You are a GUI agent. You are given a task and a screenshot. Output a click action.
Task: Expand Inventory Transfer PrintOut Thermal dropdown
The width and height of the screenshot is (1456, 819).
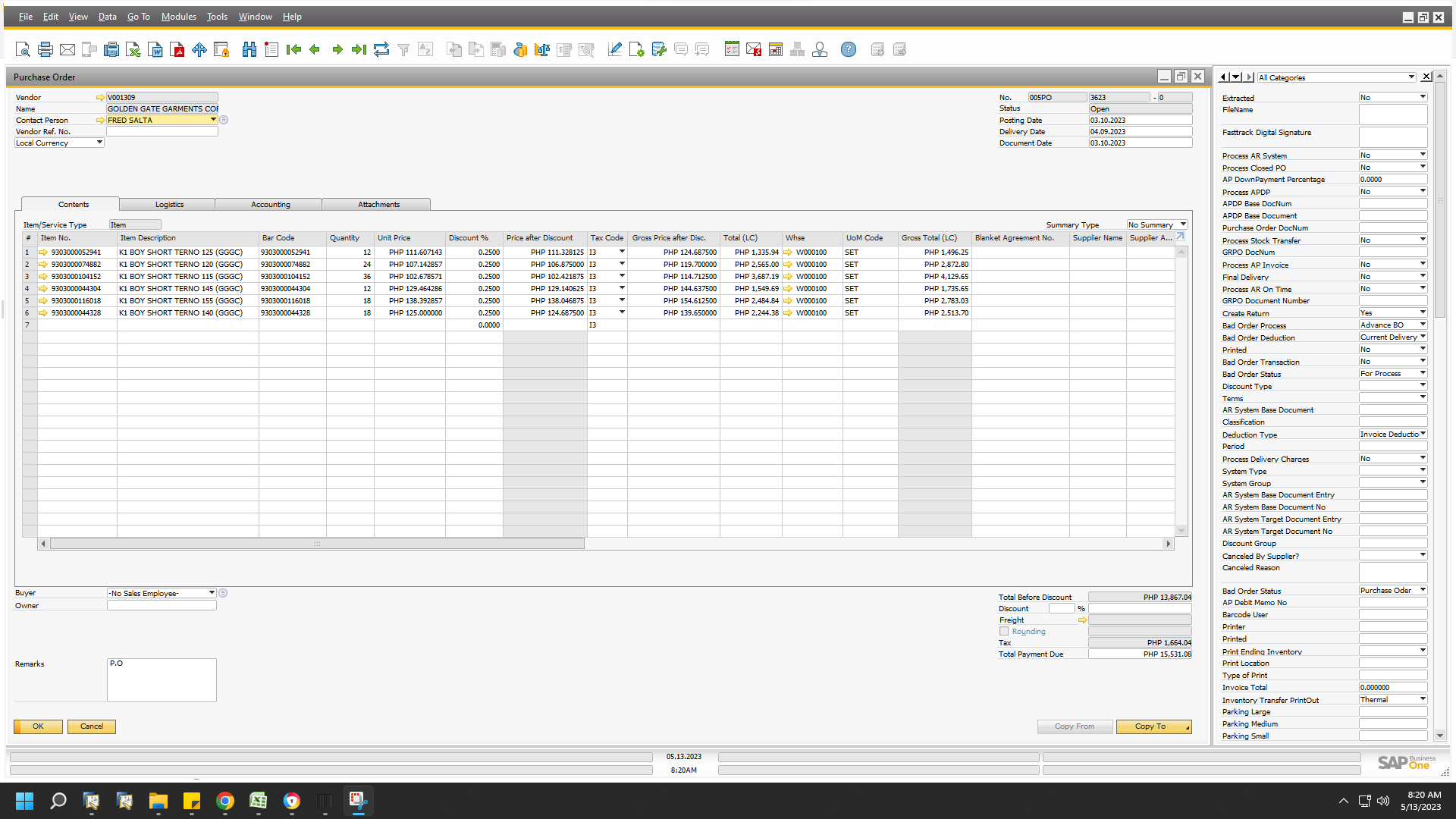[1423, 699]
